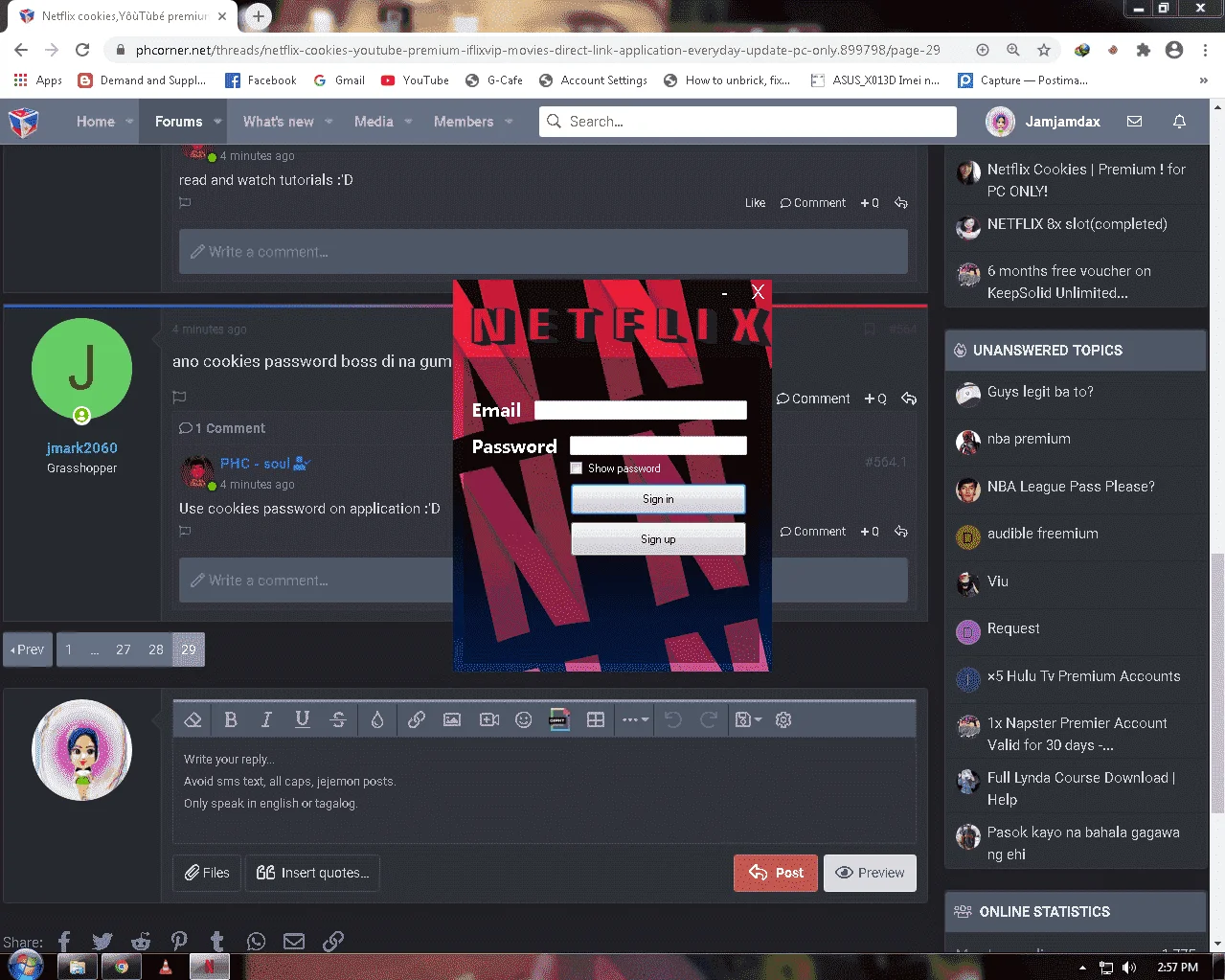The height and width of the screenshot is (980, 1225).
Task: Click the eraser remove-formatting icon in editor
Action: point(193,719)
